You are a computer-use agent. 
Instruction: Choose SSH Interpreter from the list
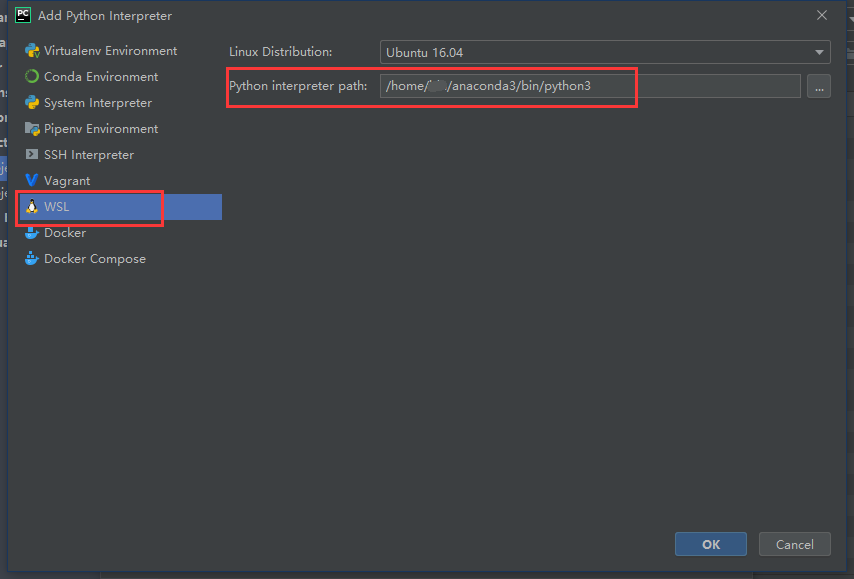tap(89, 154)
